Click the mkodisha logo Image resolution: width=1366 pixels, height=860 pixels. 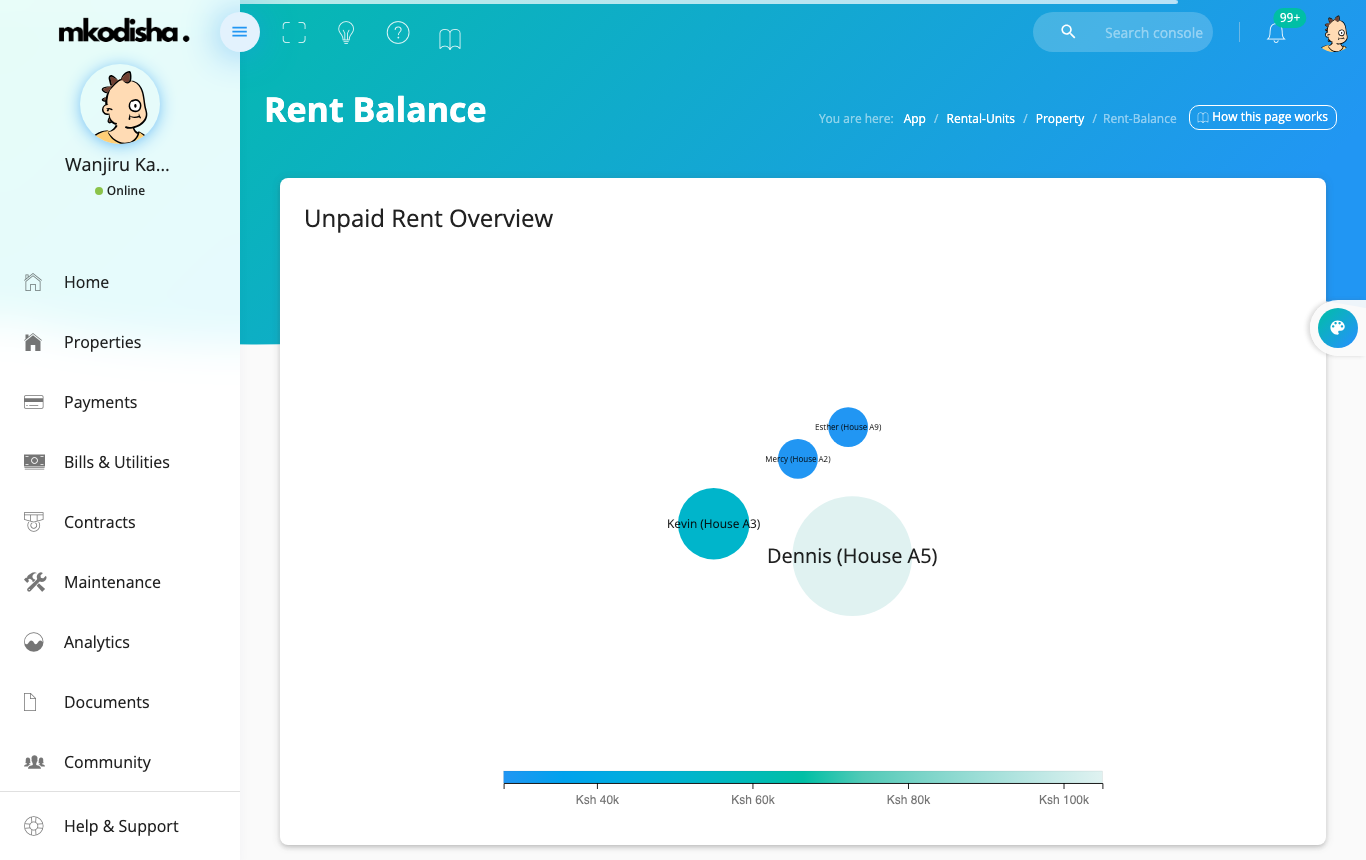pos(123,32)
